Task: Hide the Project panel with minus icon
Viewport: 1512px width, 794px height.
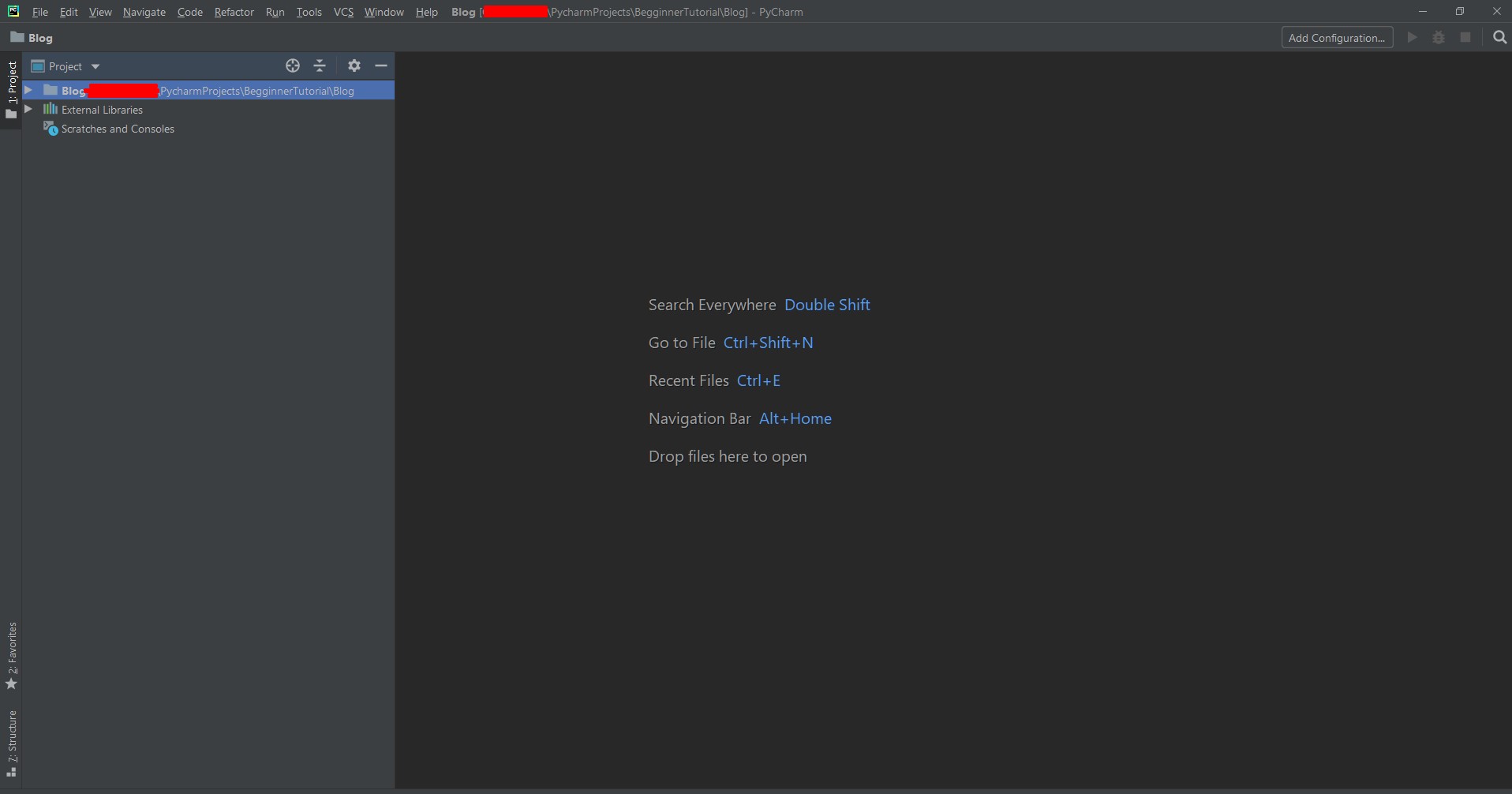Action: [381, 66]
